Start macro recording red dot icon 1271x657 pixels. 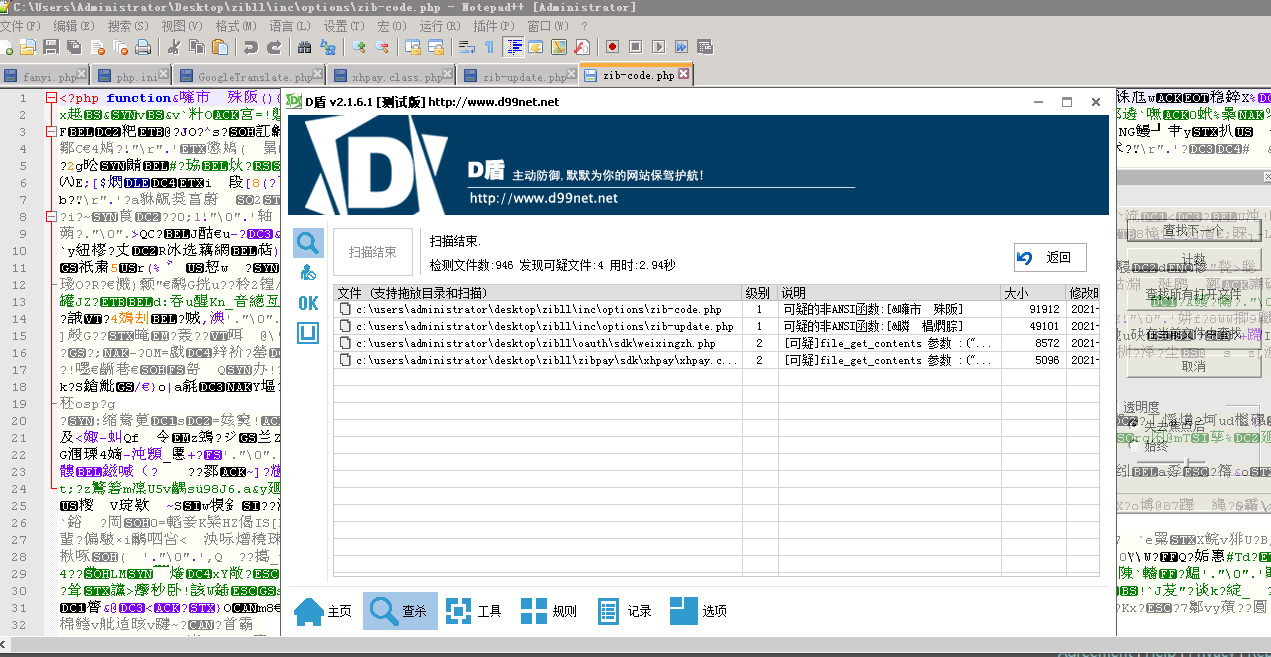[612, 47]
